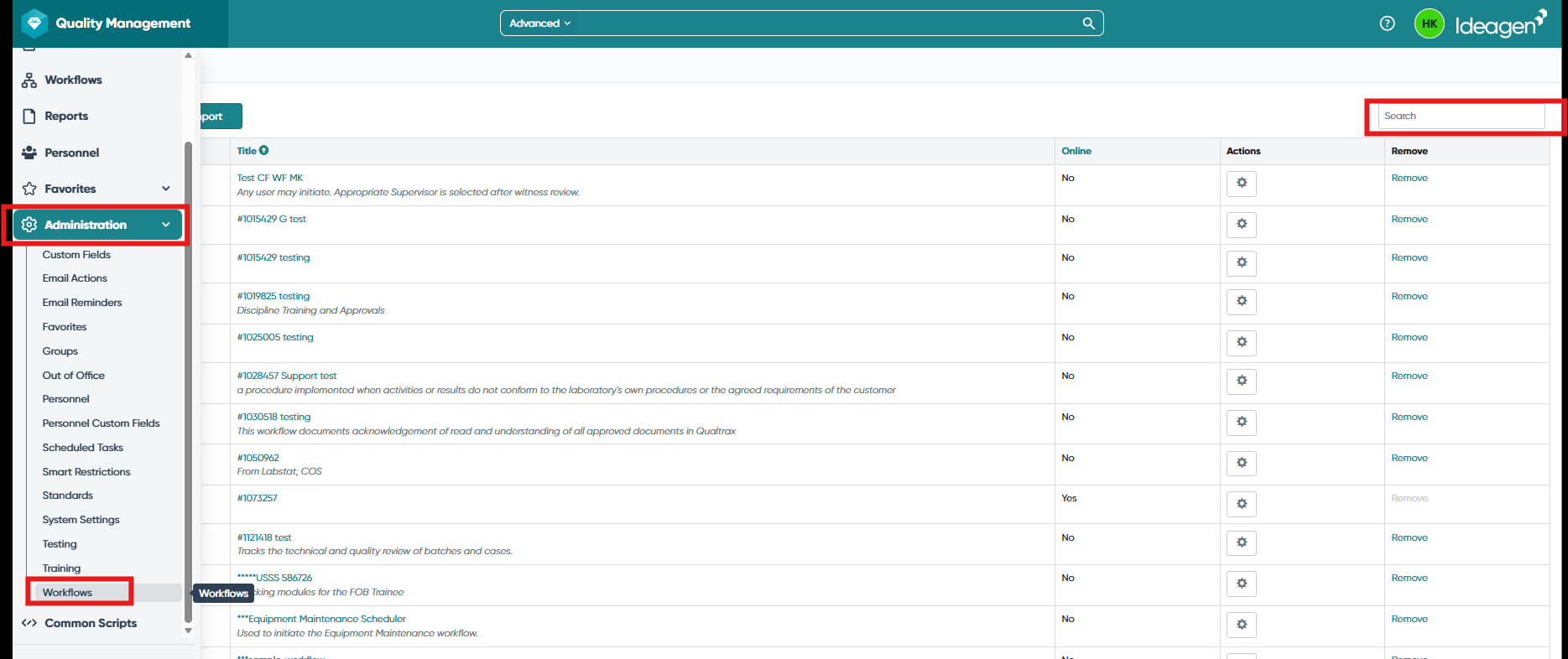Image resolution: width=1568 pixels, height=659 pixels.
Task: Open Workflows under Administration submenu
Action: pos(68,593)
